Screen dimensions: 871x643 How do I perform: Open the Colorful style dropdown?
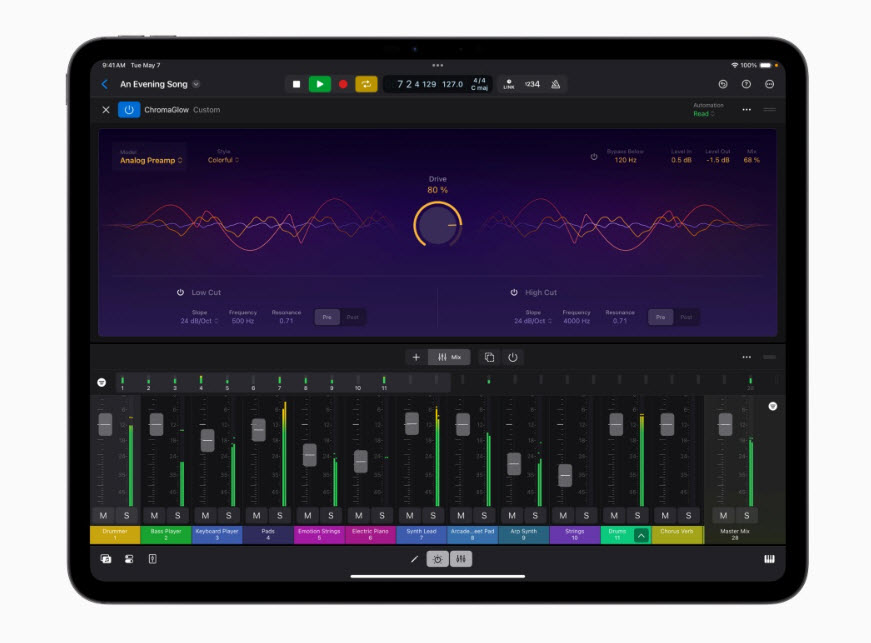(223, 160)
